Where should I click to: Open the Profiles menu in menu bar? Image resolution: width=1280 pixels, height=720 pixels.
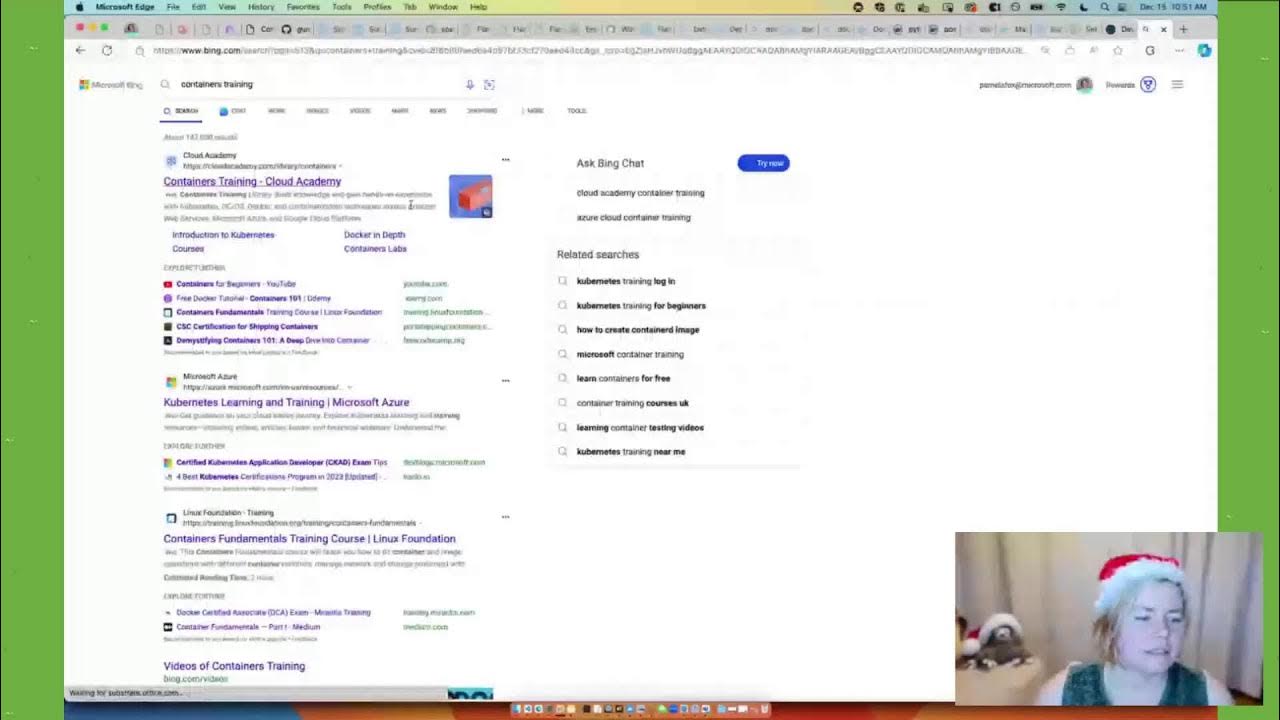tap(377, 7)
